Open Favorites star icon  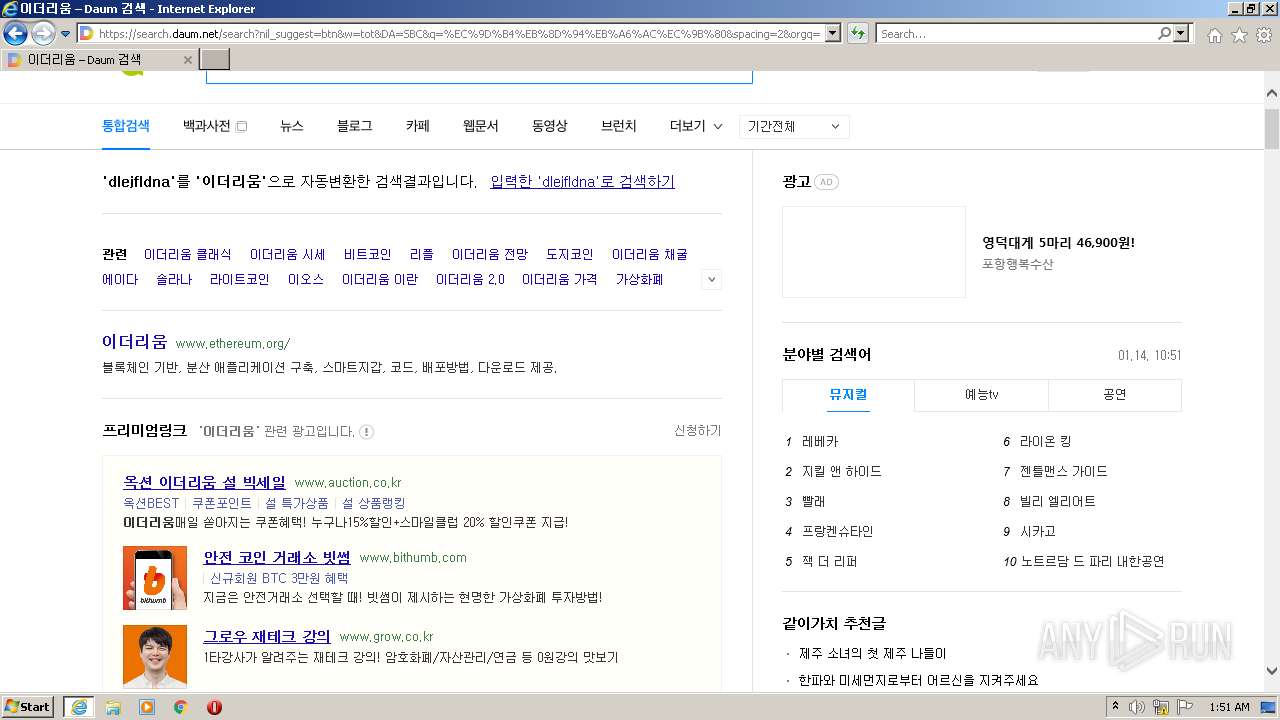point(1239,35)
